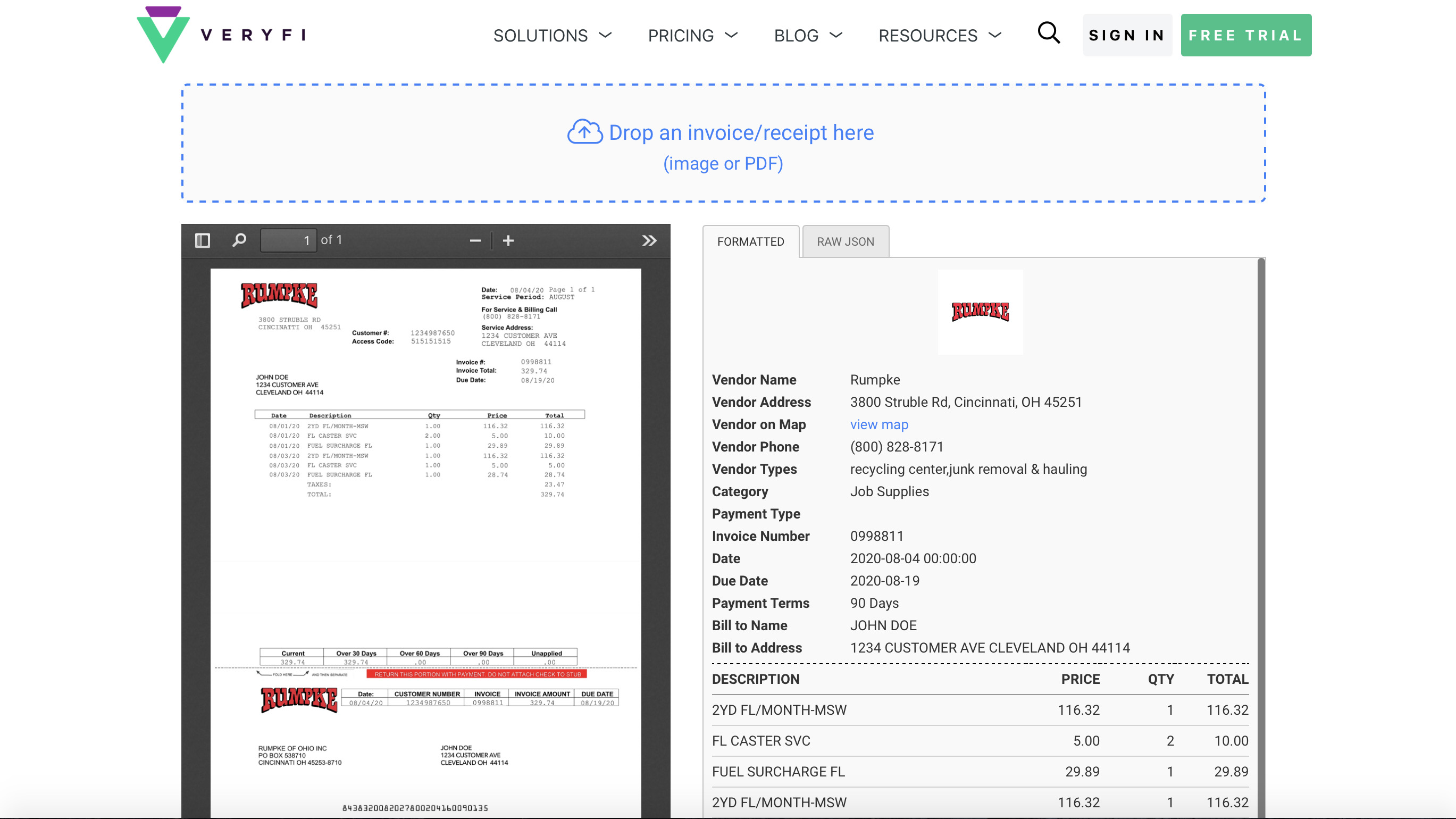
Task: Switch to the RAW JSON tab
Action: (846, 241)
